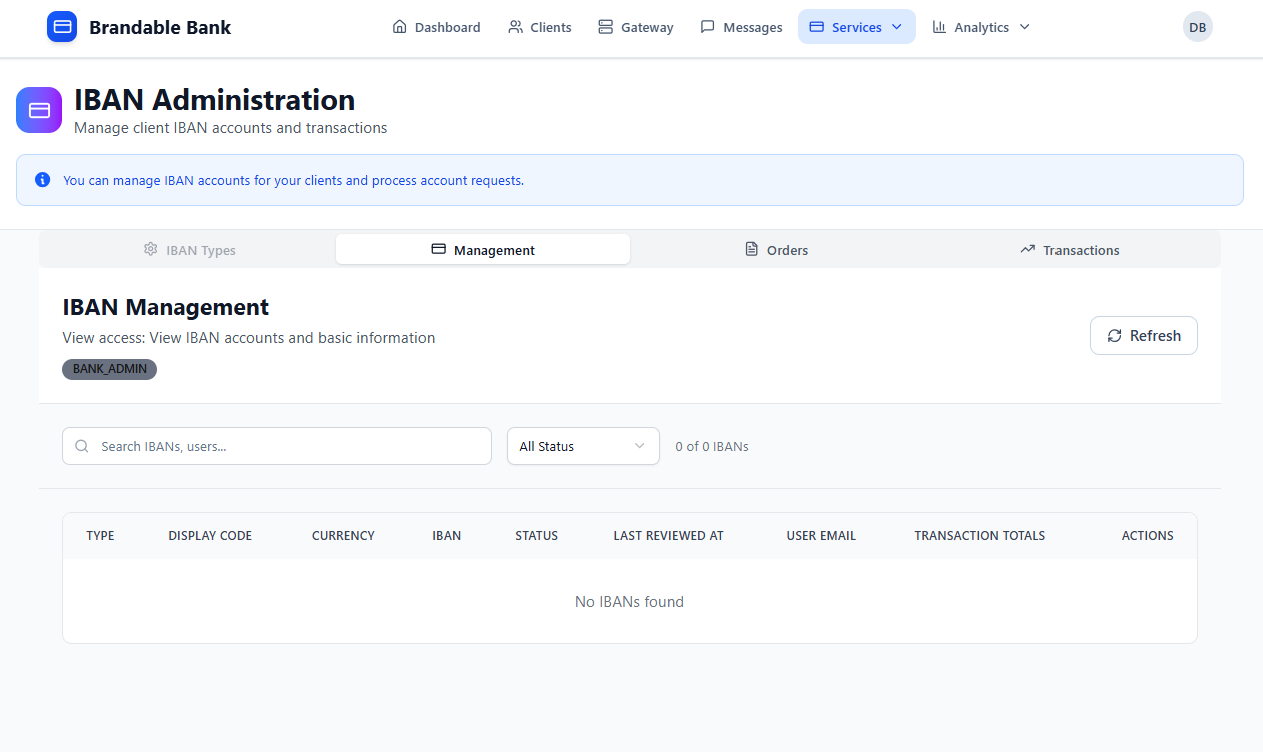The height and width of the screenshot is (752, 1263).
Task: Navigate to Gateway
Action: pos(635,27)
